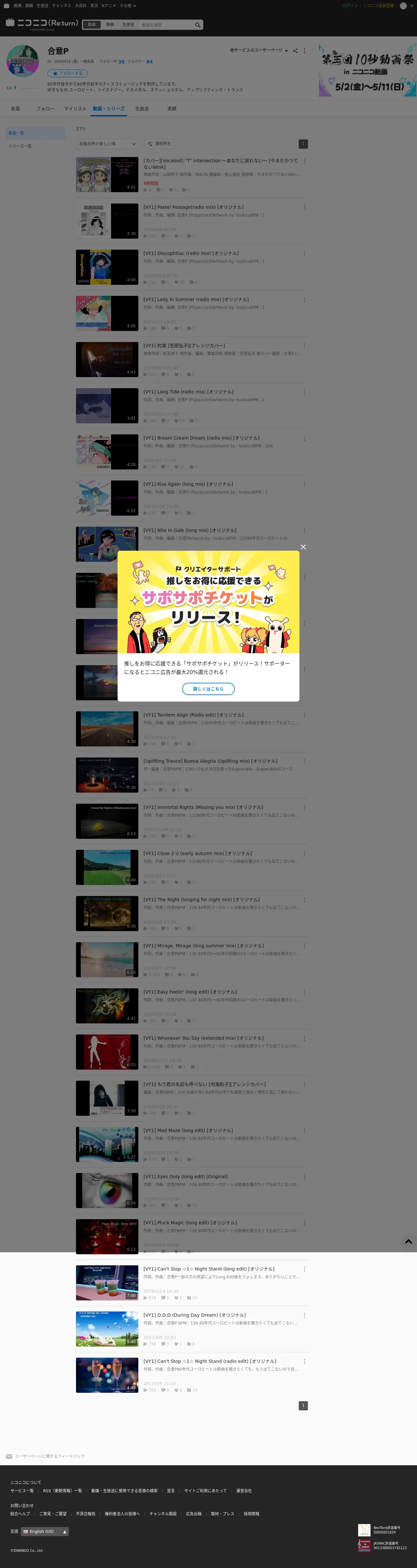Click the feedback envelope icon
Viewport: 417px width, 1568px height.
(x=9, y=1456)
